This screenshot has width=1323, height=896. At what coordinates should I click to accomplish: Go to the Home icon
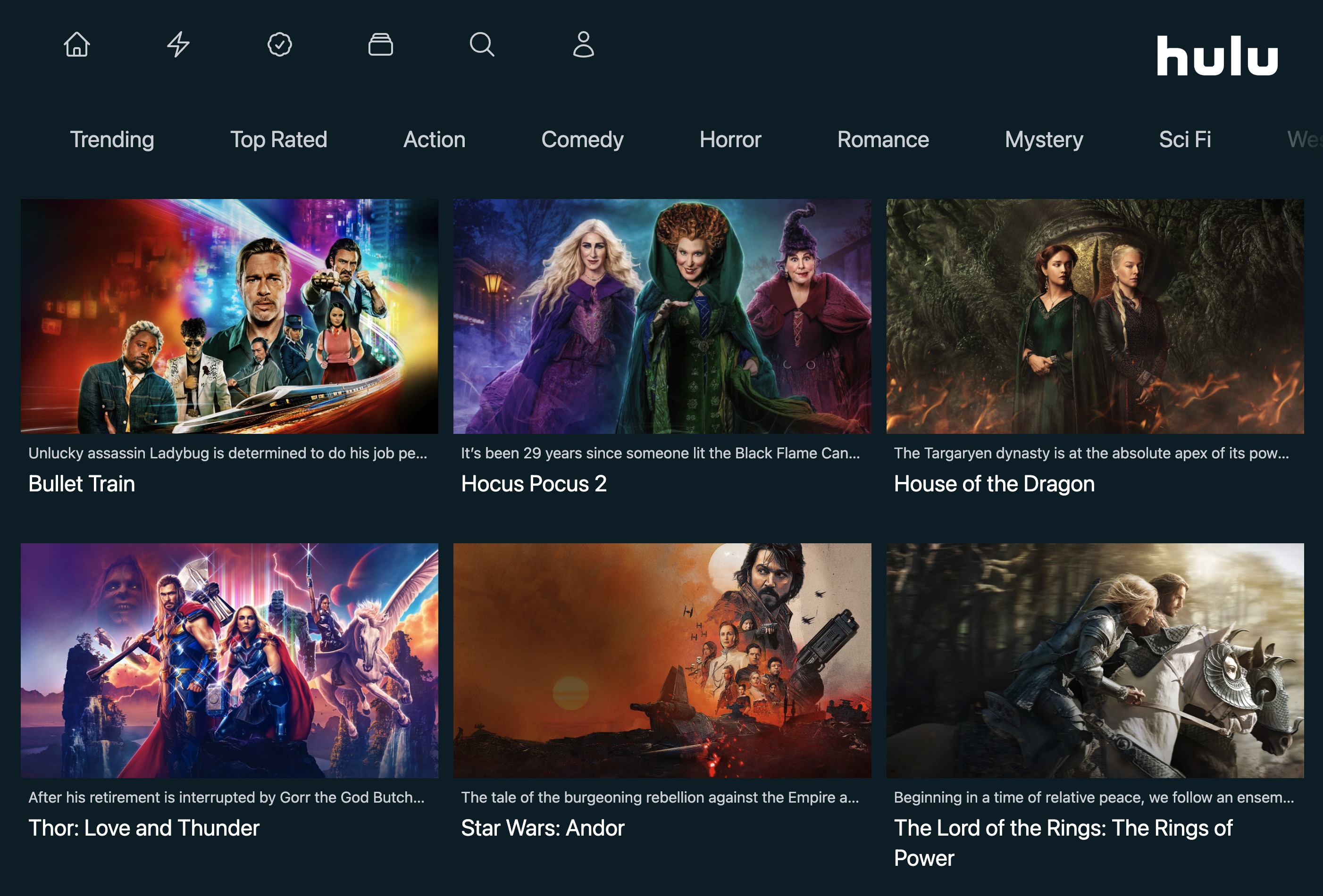click(x=77, y=44)
